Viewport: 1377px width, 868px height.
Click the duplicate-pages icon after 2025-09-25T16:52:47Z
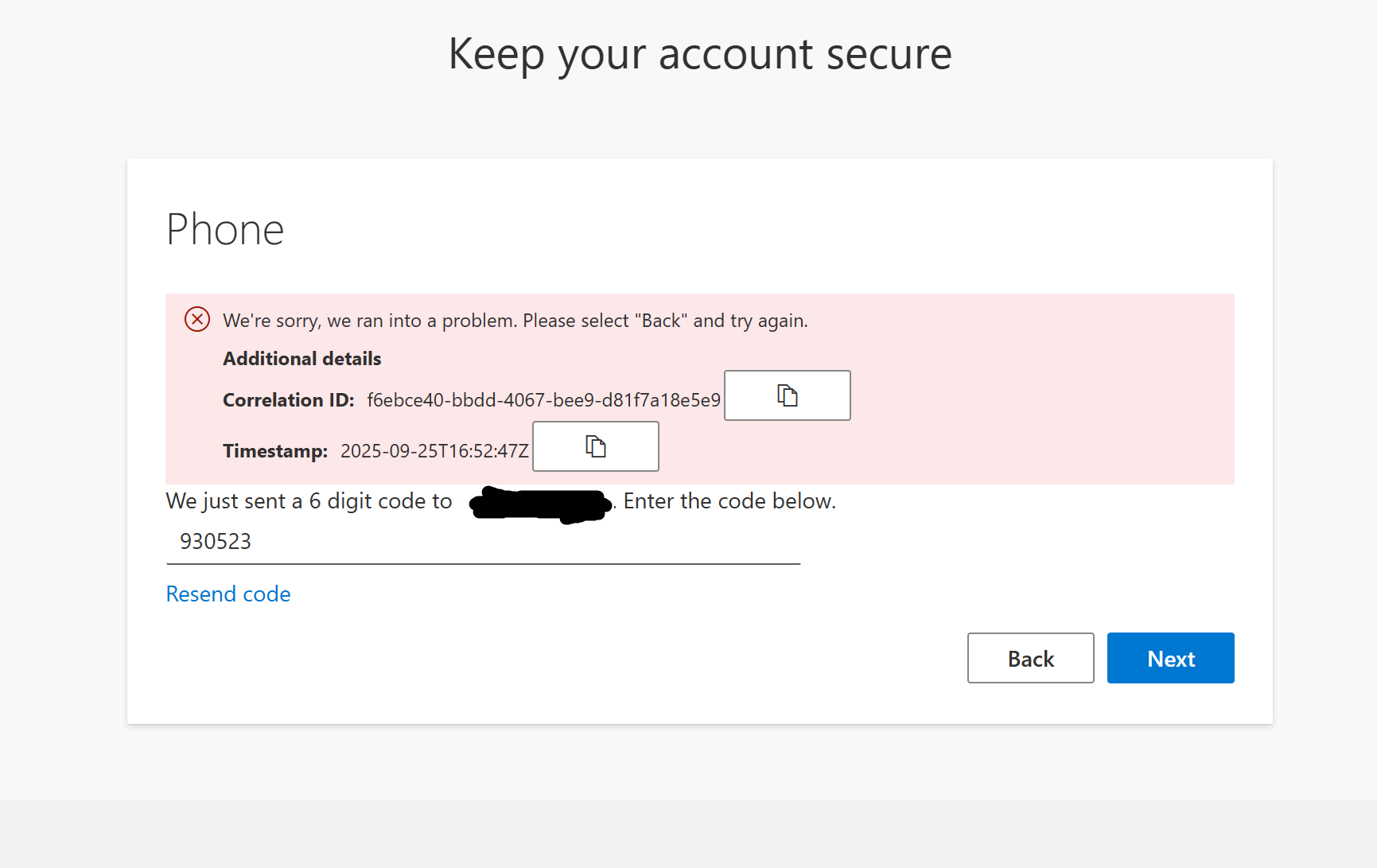tap(595, 446)
